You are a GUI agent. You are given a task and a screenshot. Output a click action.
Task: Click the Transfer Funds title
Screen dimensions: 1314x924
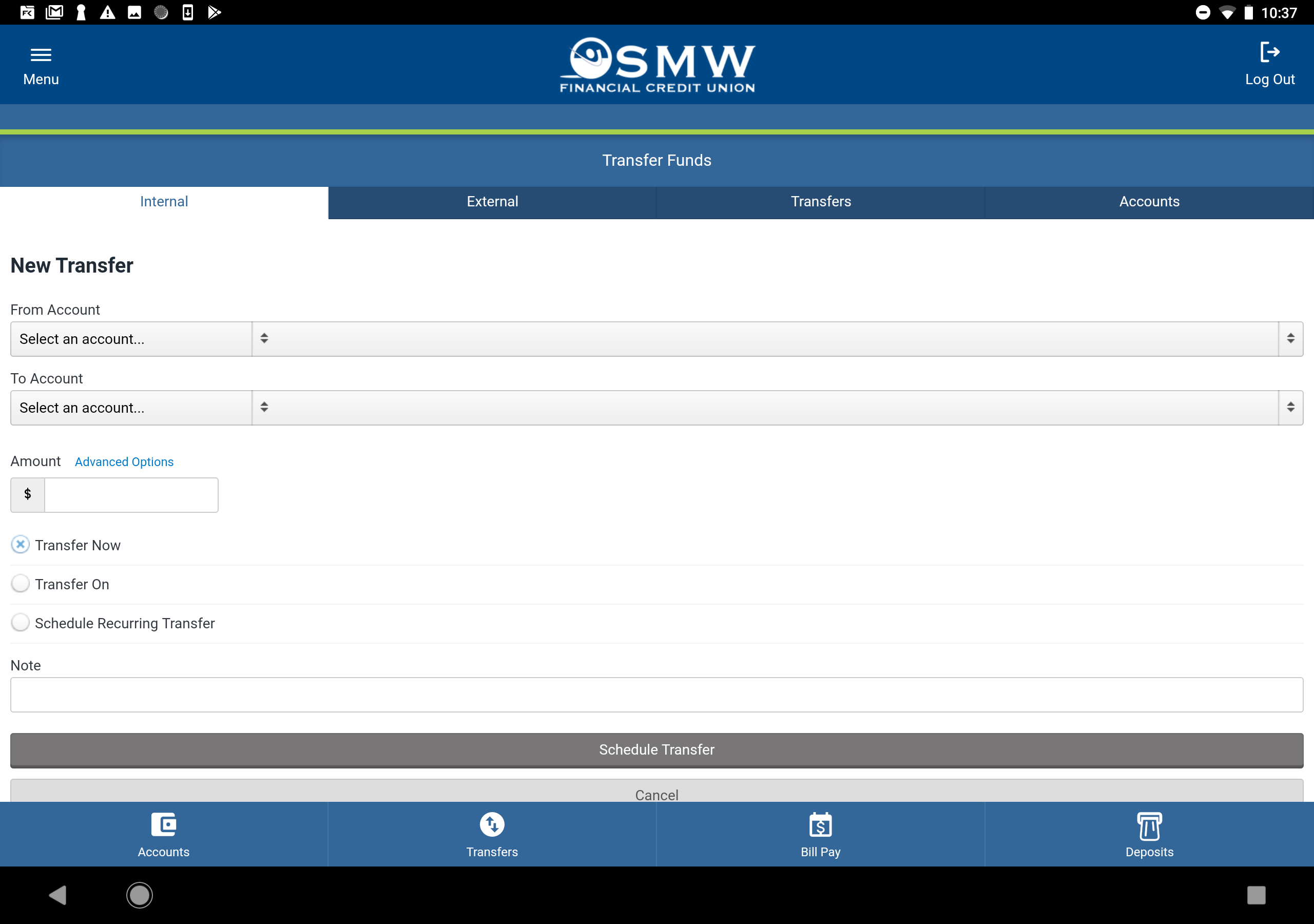pos(657,160)
